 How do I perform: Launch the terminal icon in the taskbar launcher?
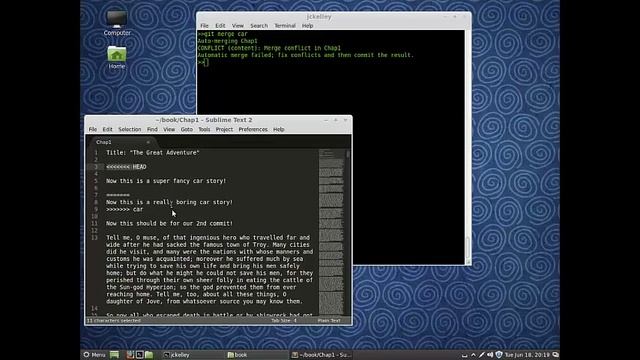pos(139,355)
